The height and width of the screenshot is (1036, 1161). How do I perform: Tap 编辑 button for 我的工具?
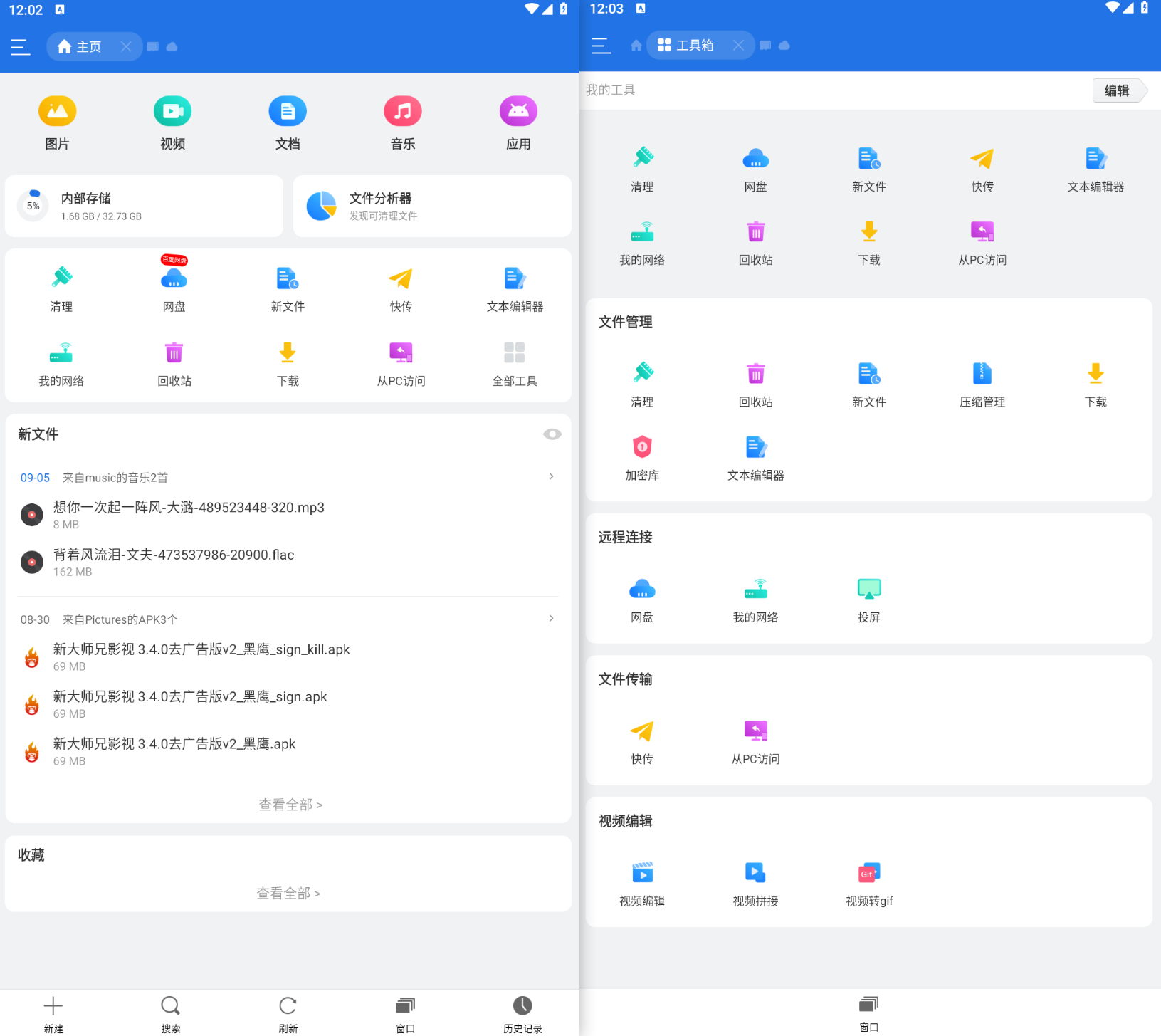coord(1118,90)
